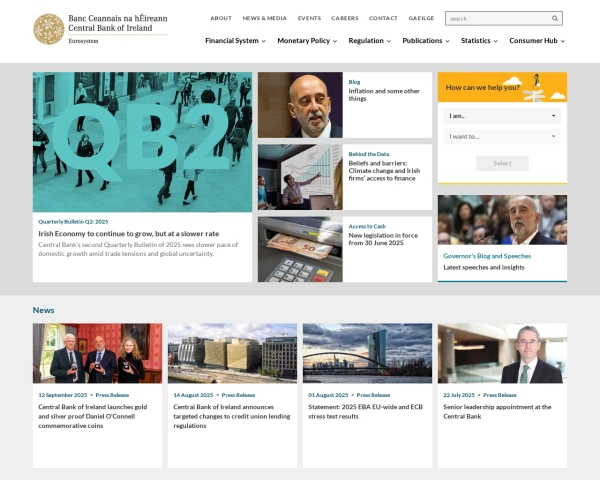
Task: Open Governor's Blog and Speeches link
Action: (x=487, y=256)
